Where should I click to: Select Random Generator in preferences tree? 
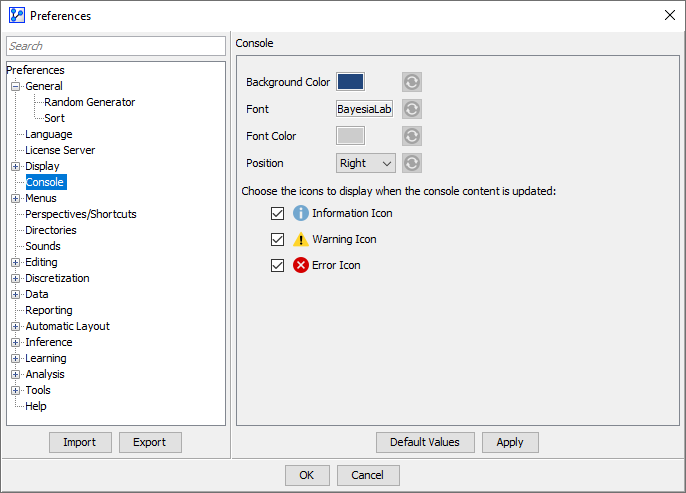click(89, 102)
